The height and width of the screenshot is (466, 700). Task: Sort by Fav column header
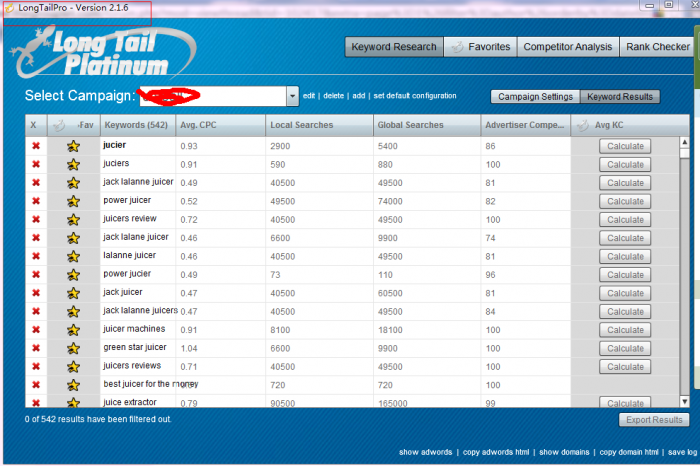click(x=74, y=125)
